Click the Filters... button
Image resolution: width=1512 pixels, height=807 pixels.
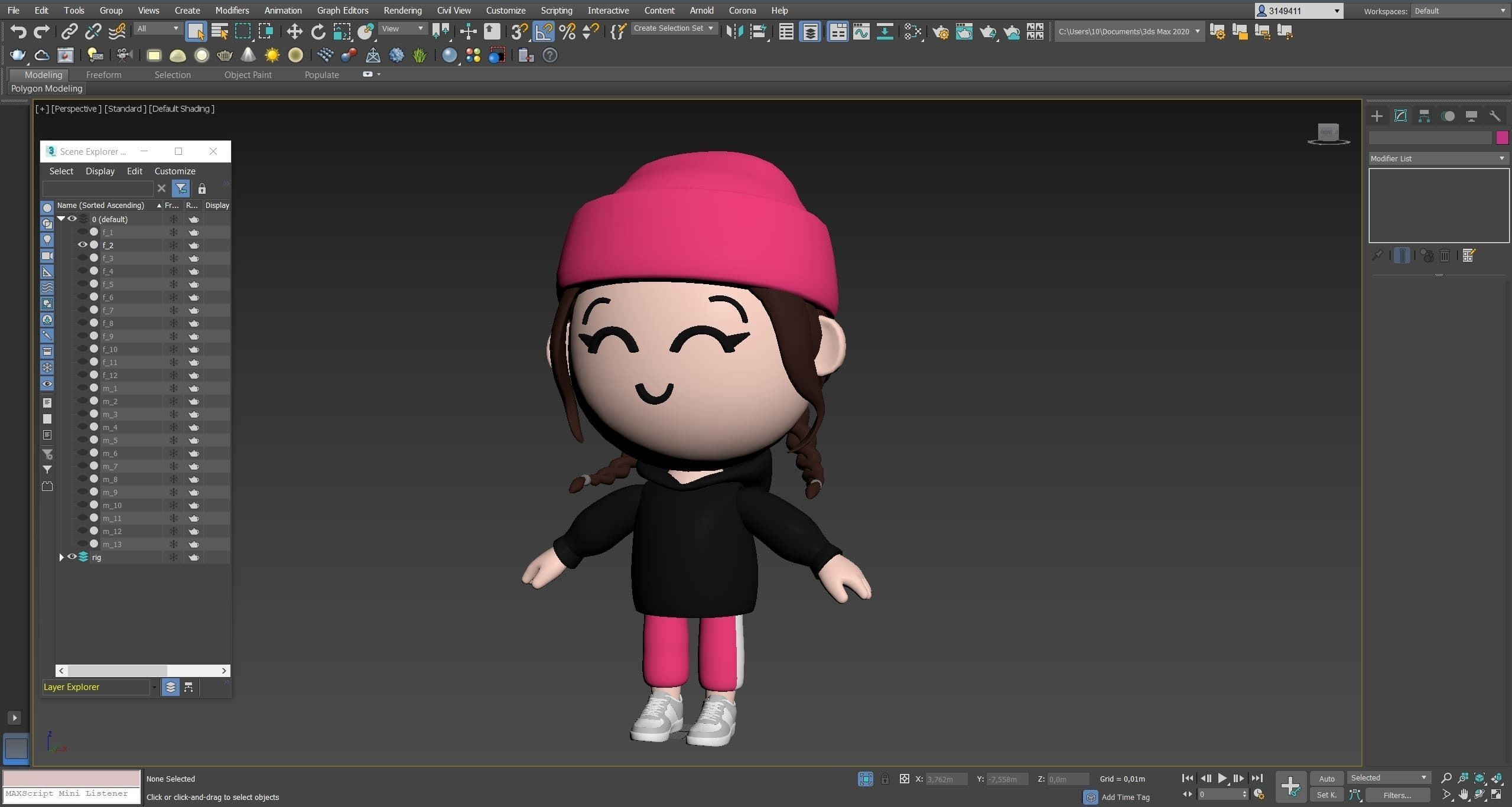point(1397,795)
